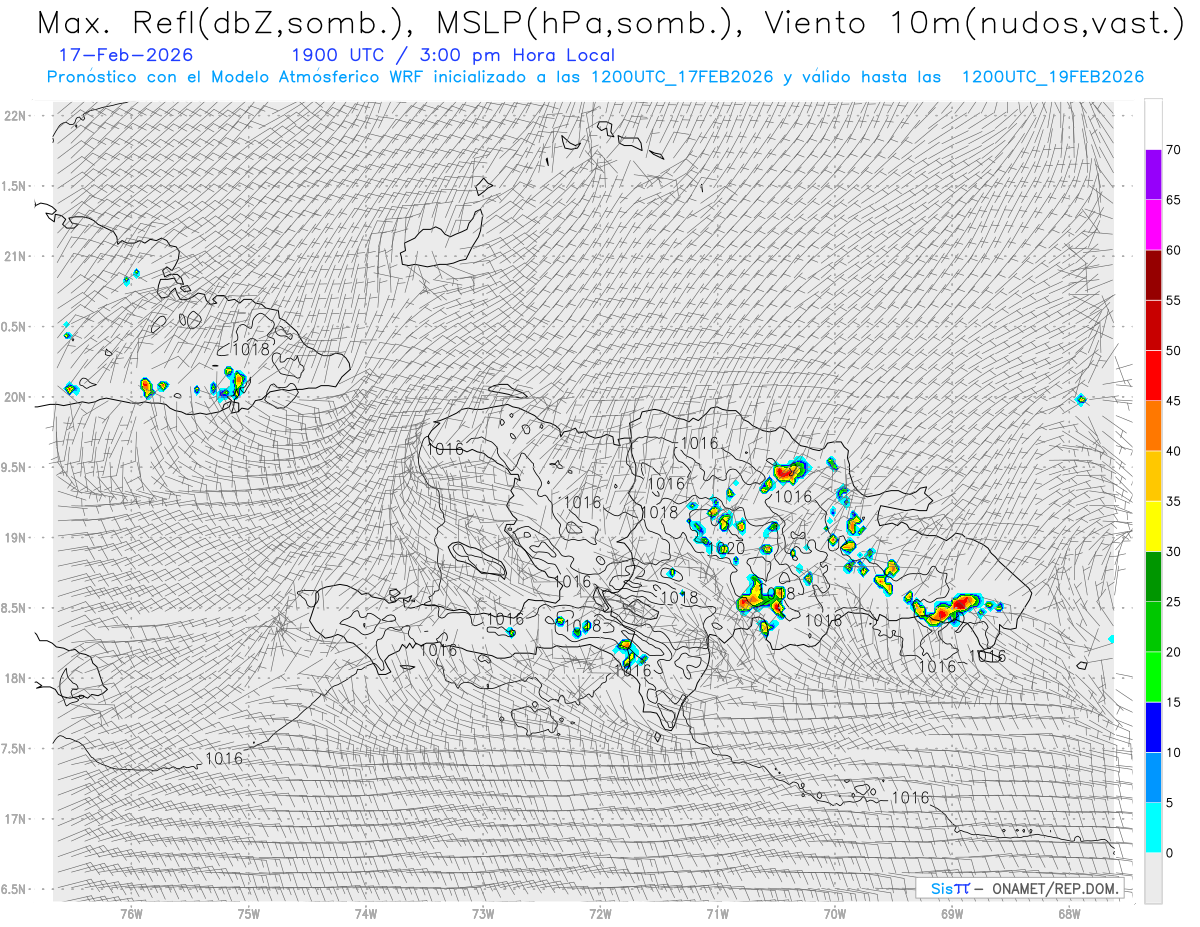
Task: Click the '1020' pressure contour label
Action: click(726, 548)
